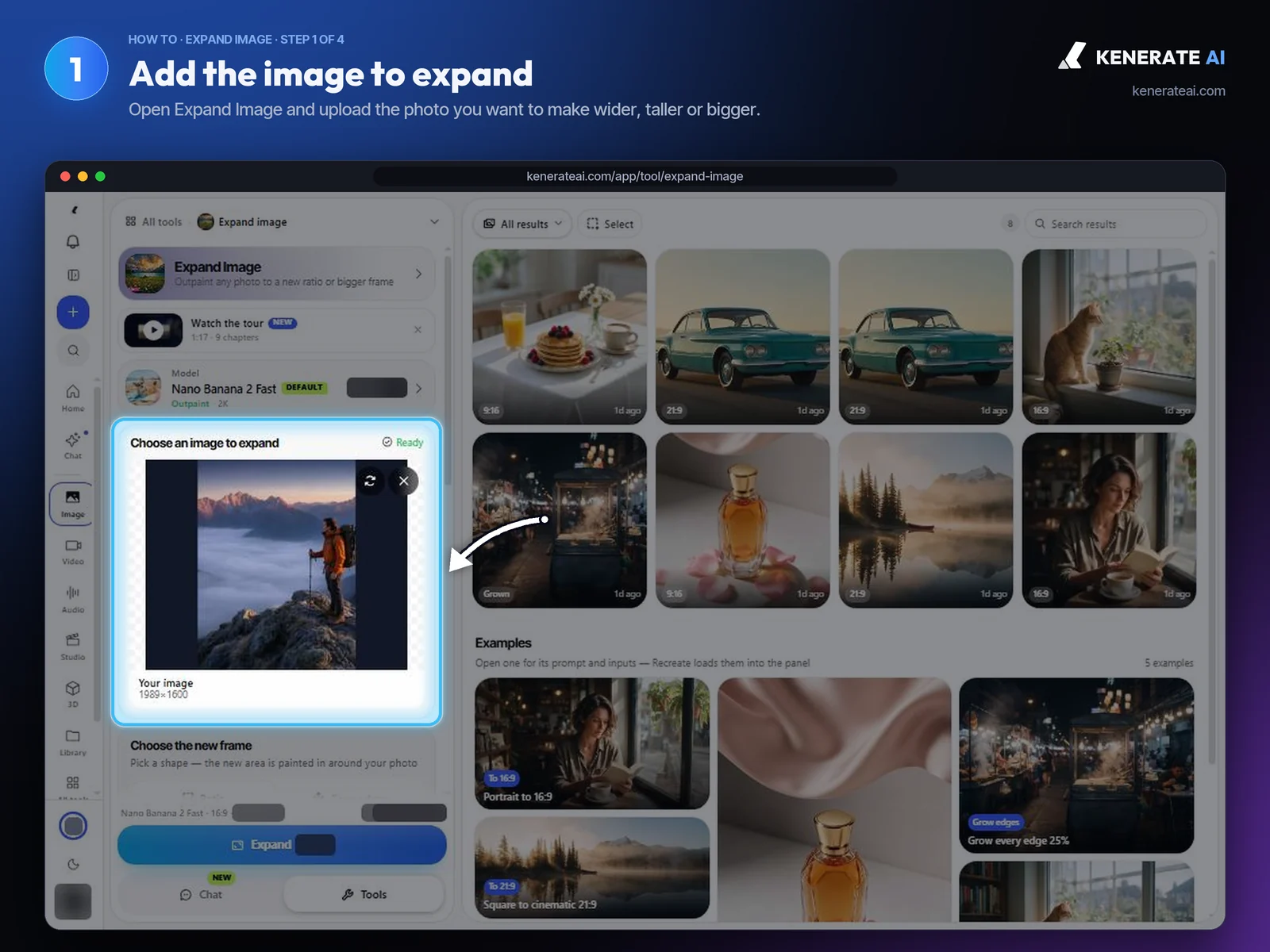Open Library in the sidebar

coord(73,742)
